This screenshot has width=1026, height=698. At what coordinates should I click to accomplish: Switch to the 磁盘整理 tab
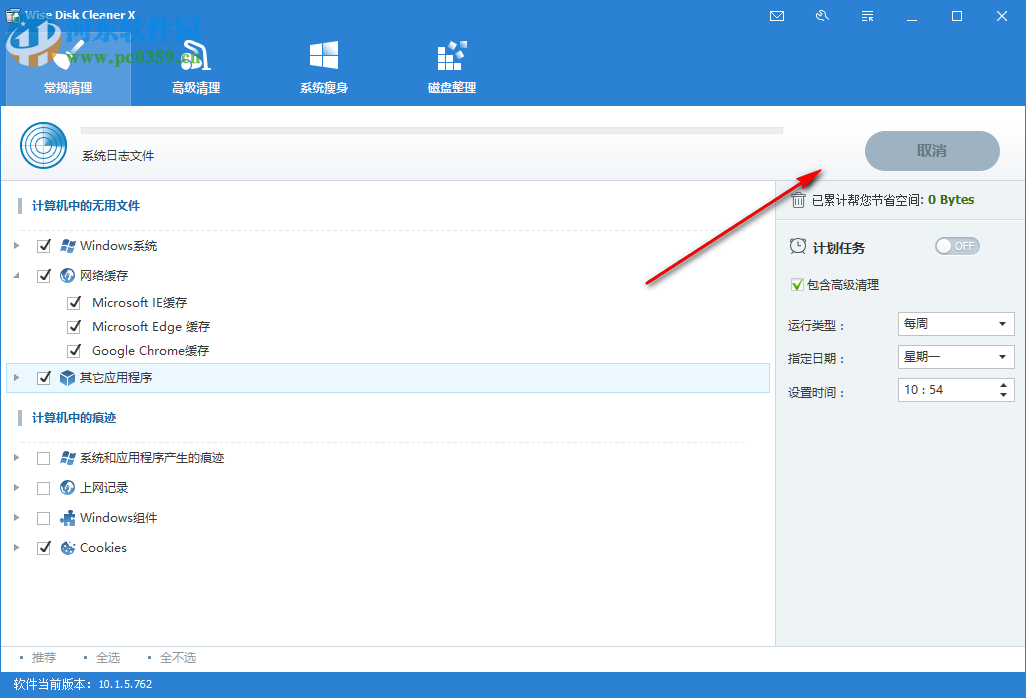click(451, 67)
